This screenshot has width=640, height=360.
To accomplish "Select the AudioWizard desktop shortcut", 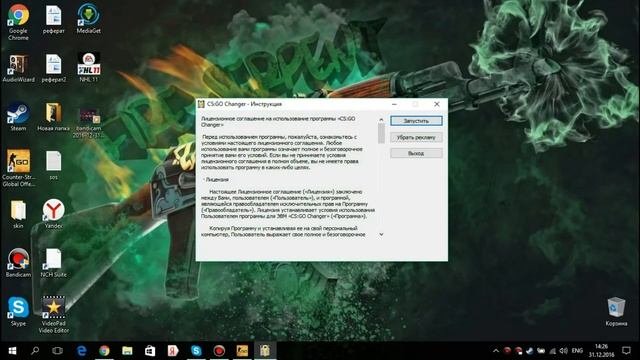I will pos(18,68).
